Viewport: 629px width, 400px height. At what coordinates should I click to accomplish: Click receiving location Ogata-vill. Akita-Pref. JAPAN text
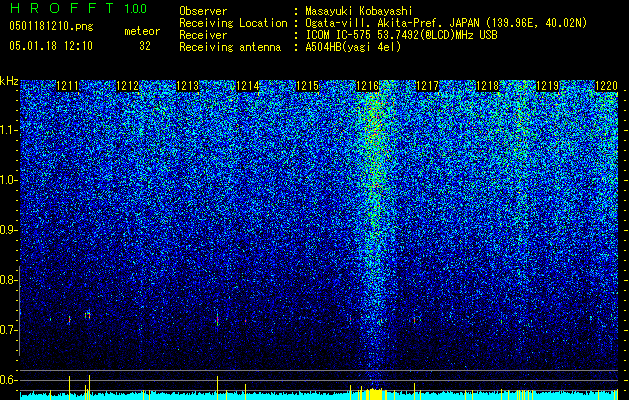[x=446, y=23]
